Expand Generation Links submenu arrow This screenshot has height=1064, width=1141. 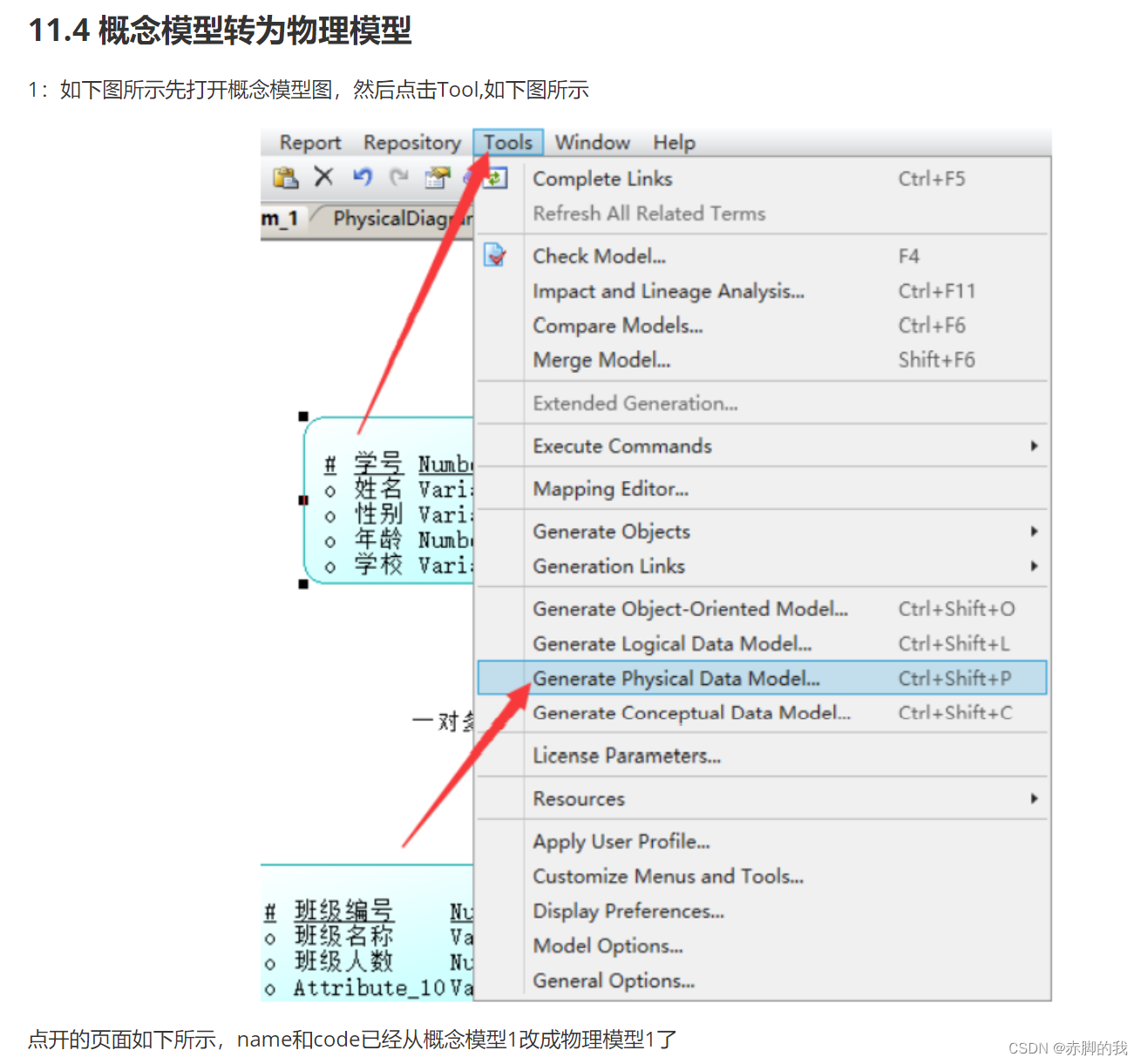pos(1034,566)
